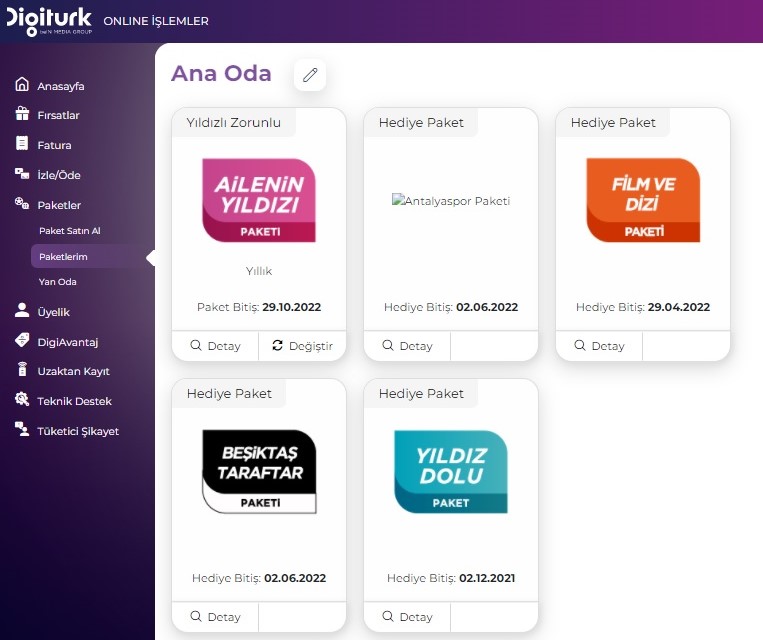Viewport: 763px width, 640px height.
Task: Open Uzaktan Kayıt menu item
Action: point(73,371)
